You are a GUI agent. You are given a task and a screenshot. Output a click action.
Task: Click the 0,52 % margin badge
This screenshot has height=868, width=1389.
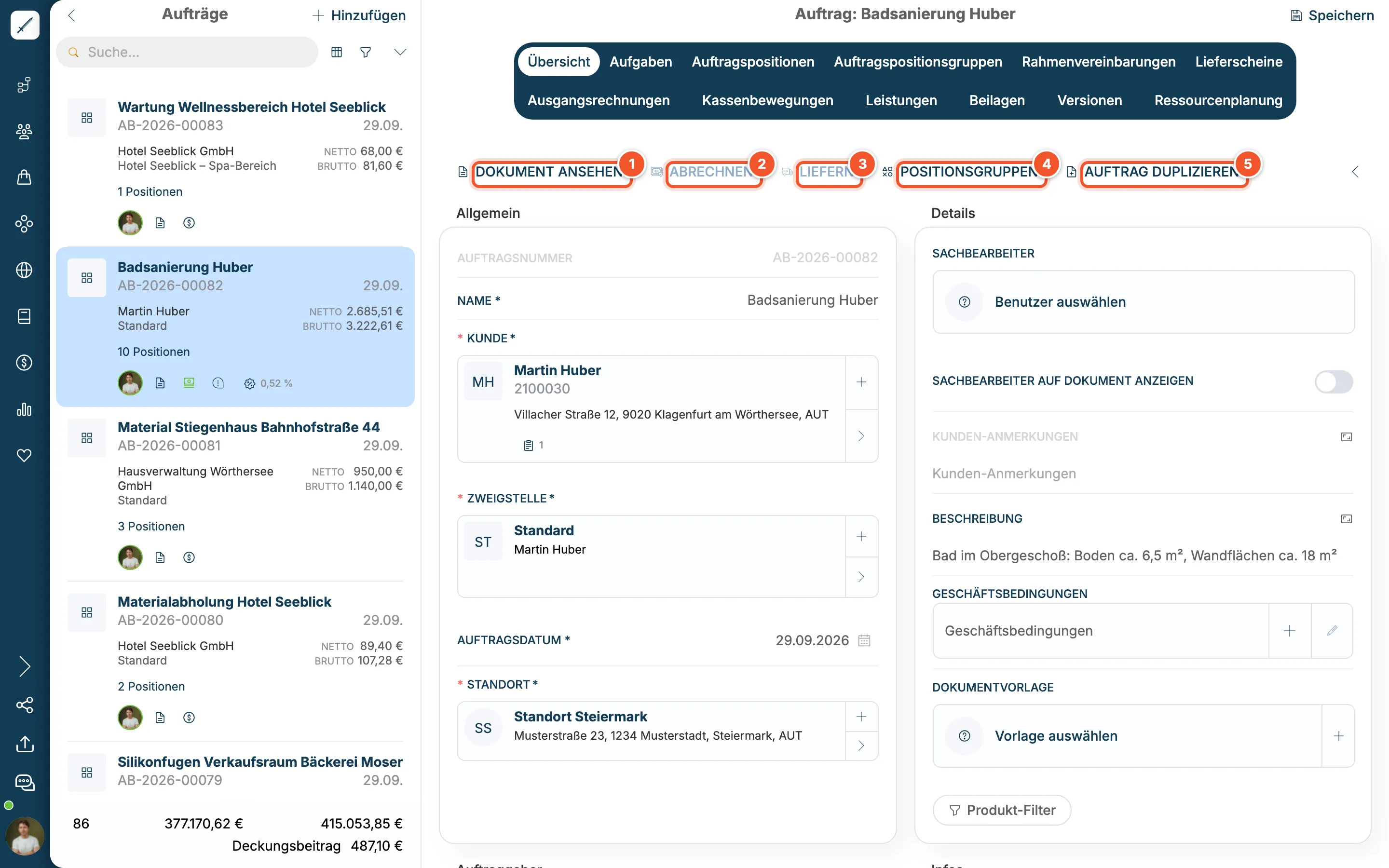tap(269, 383)
